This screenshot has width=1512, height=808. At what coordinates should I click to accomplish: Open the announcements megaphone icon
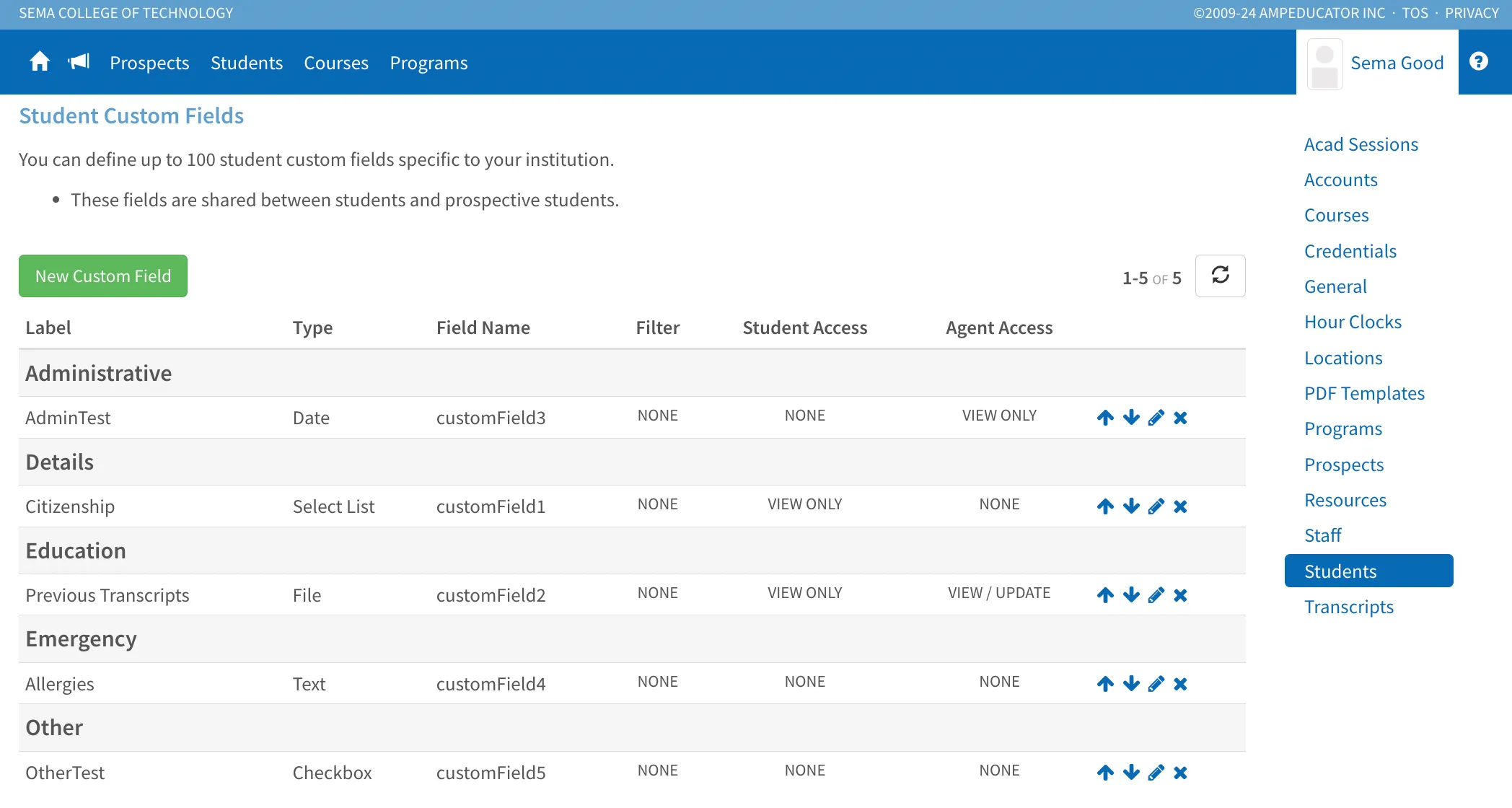pyautogui.click(x=79, y=62)
